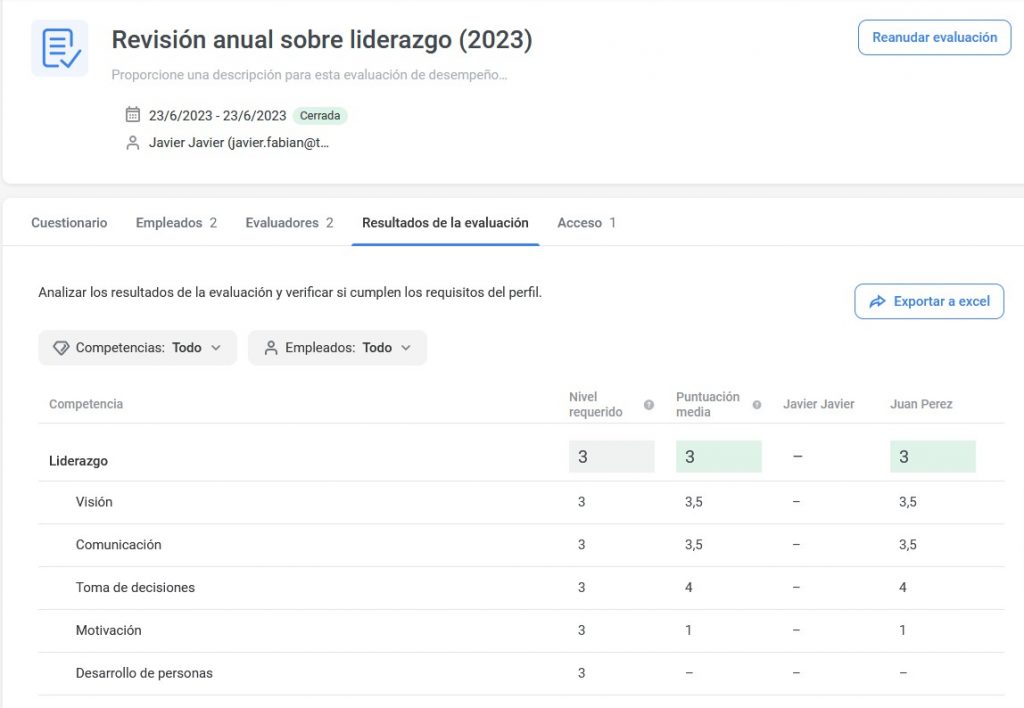Open the Acceso 1 tab
This screenshot has width=1024, height=708.
[x=586, y=223]
